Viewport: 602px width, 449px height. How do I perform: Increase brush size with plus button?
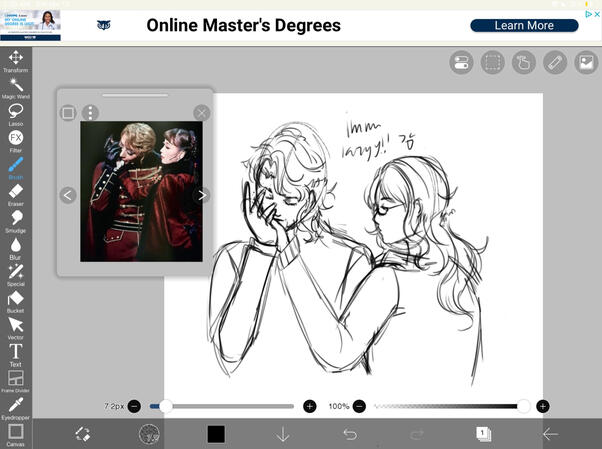310,406
